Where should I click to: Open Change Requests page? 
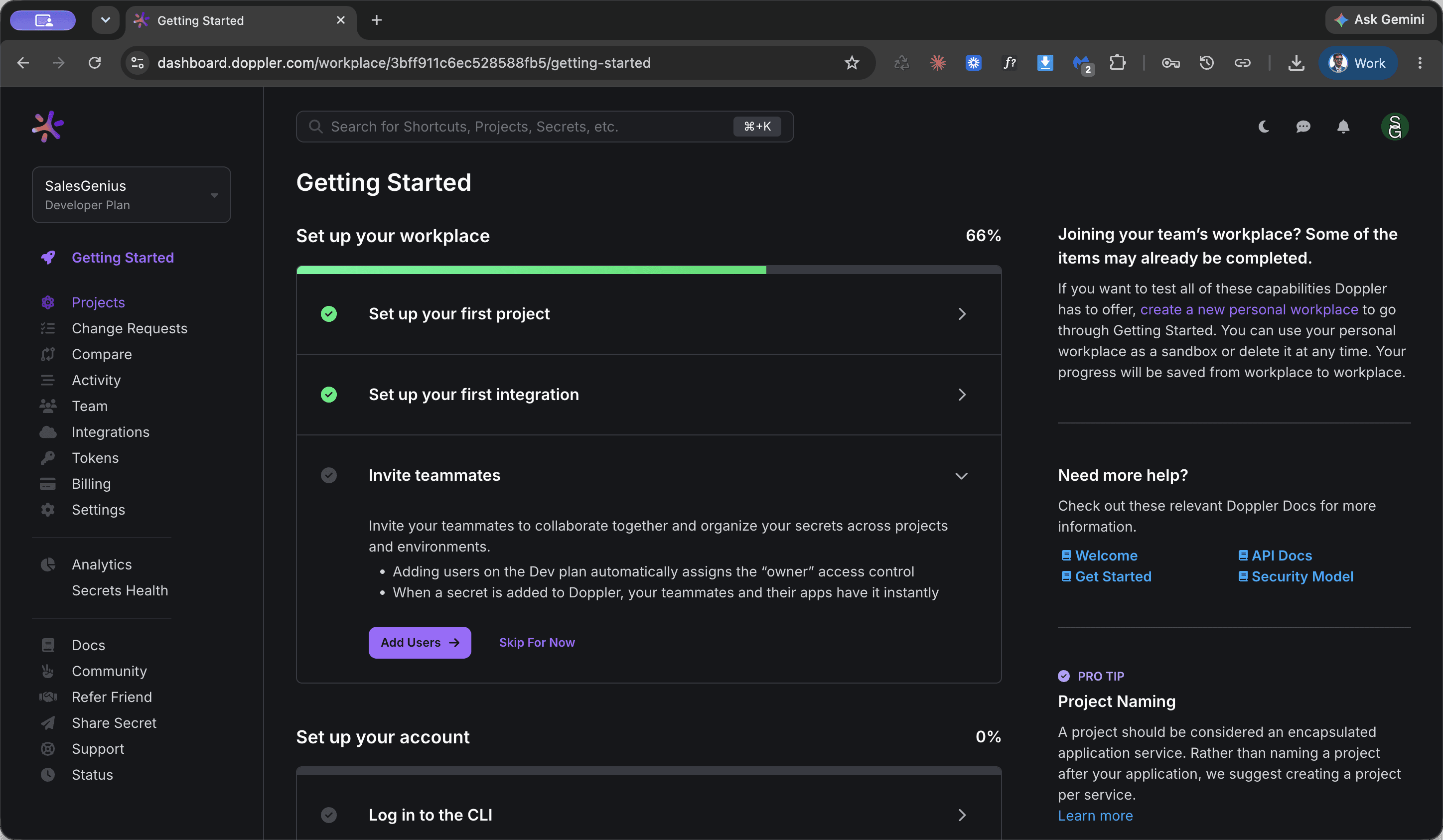[130, 328]
